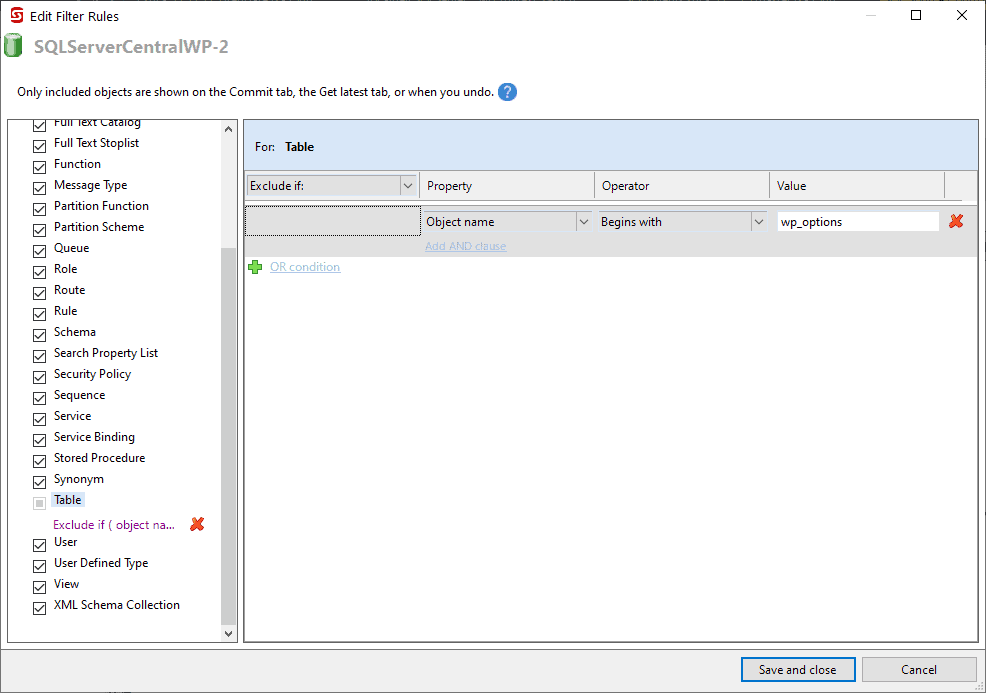Click the object list scrollbar down arrow
The width and height of the screenshot is (986, 693).
[228, 633]
